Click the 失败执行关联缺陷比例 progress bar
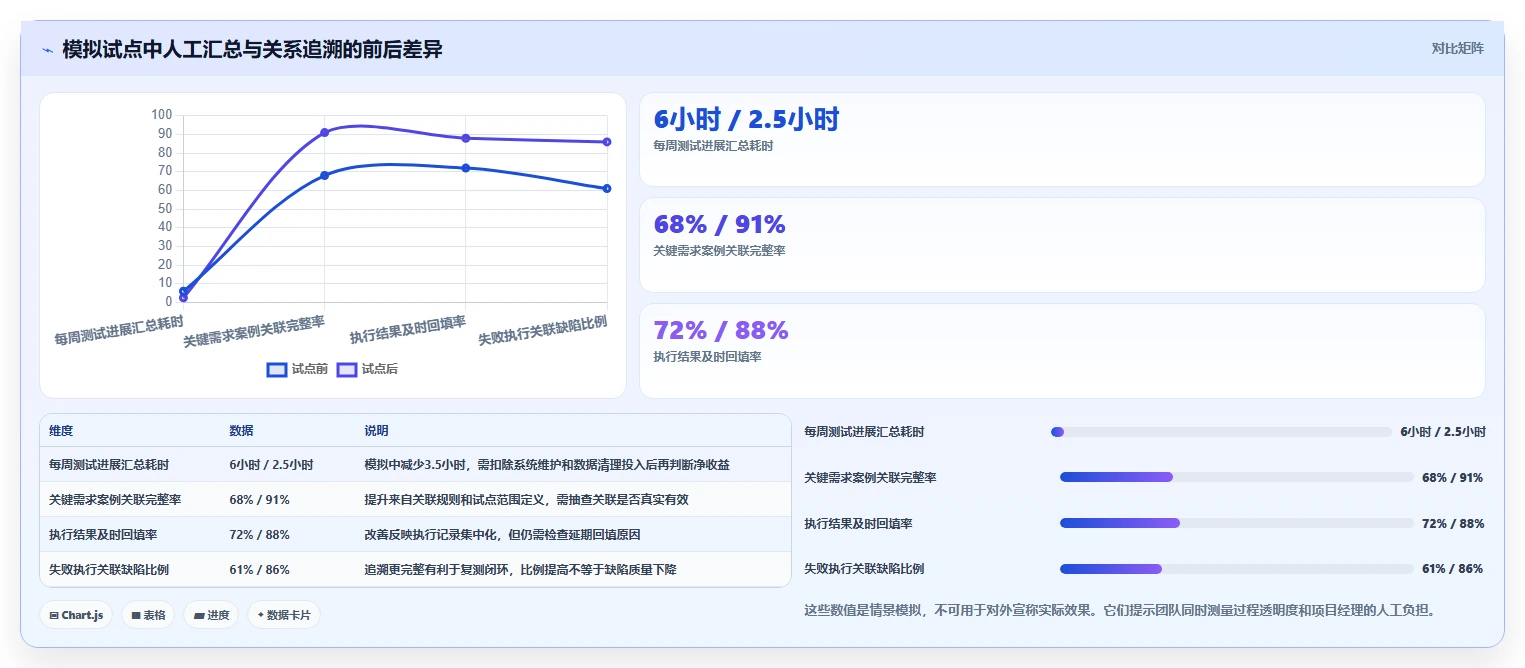Screen dimensions: 1525x668 tap(1237, 569)
